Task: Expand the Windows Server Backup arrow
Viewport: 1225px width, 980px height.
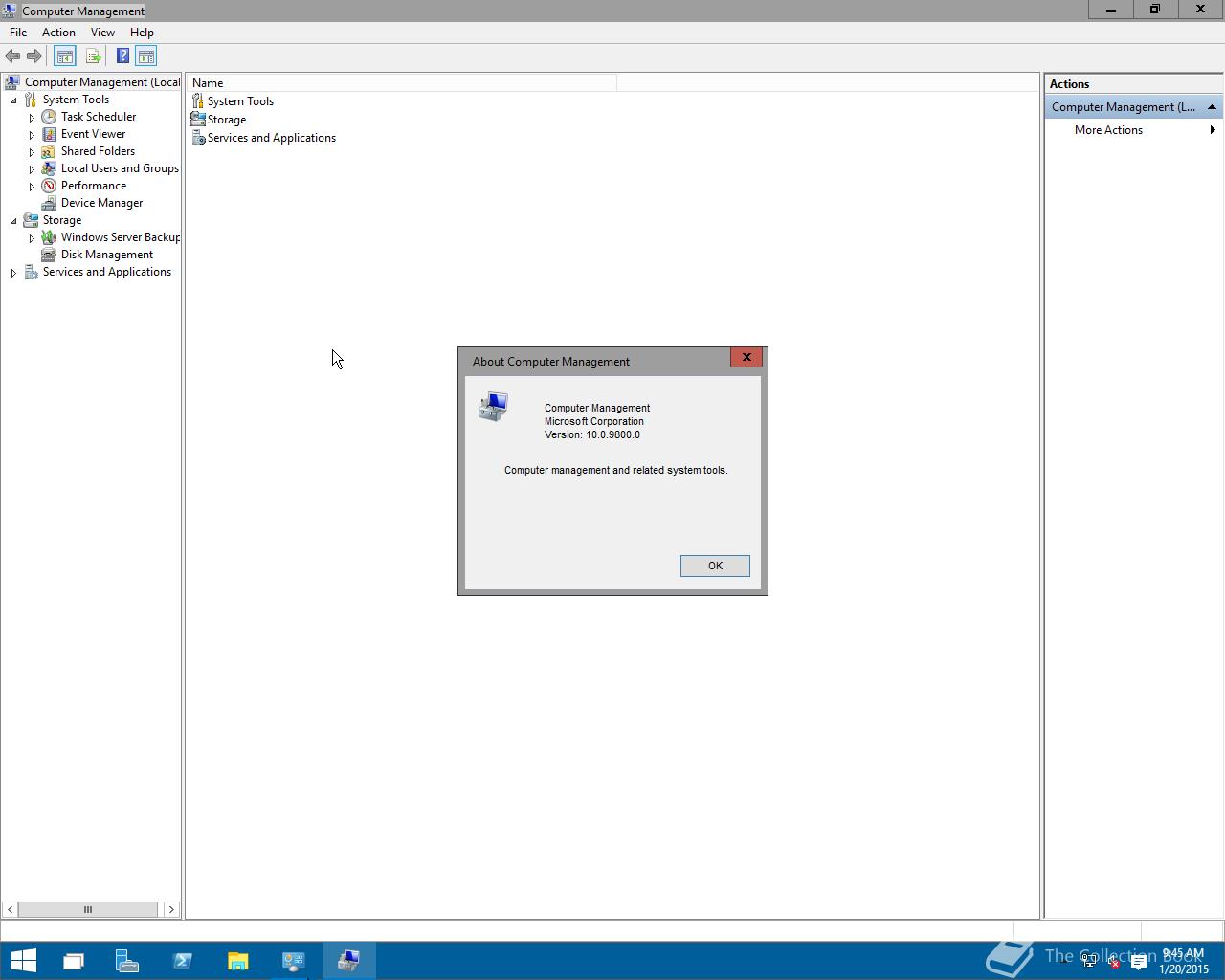Action: [32, 238]
